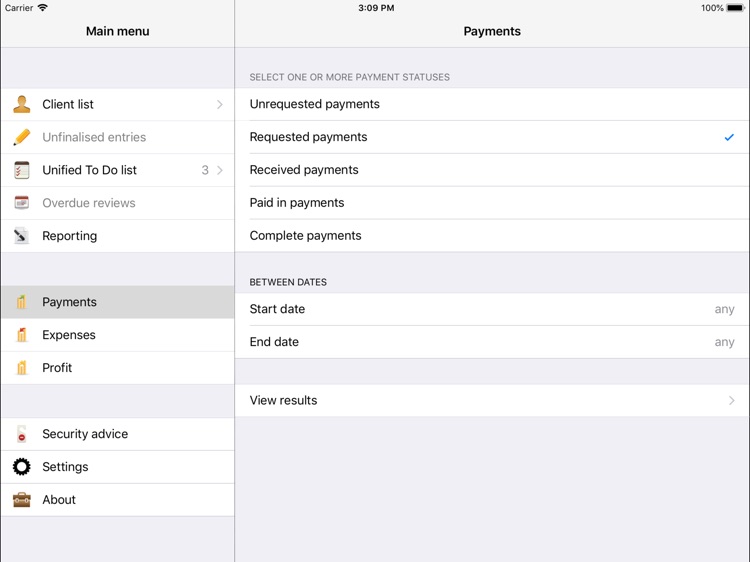Uncheck the Requested payments checkmark
This screenshot has height=562, width=750.
click(x=729, y=137)
